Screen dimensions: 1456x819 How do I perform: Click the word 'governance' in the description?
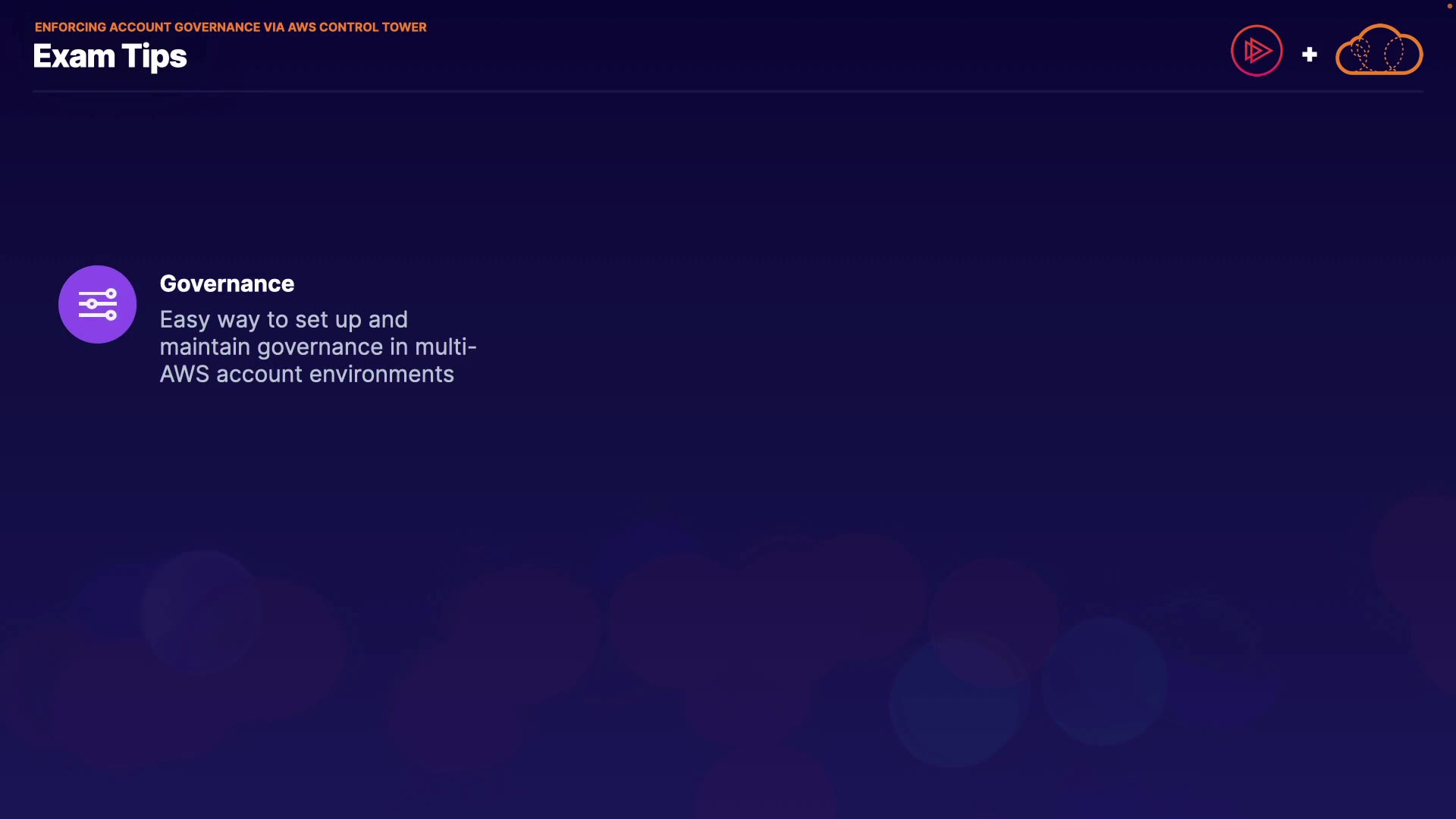320,347
